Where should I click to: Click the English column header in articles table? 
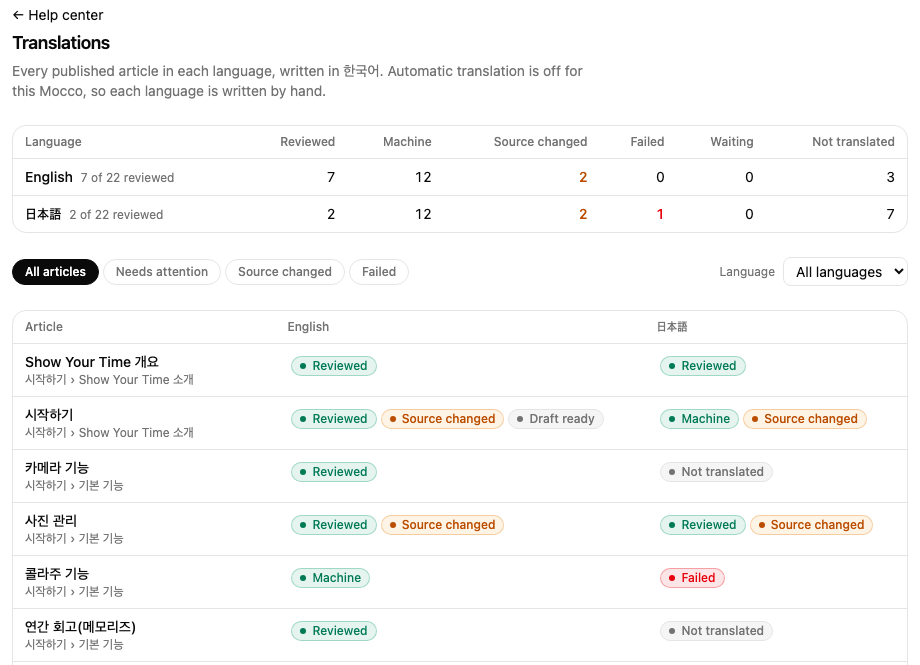308,326
